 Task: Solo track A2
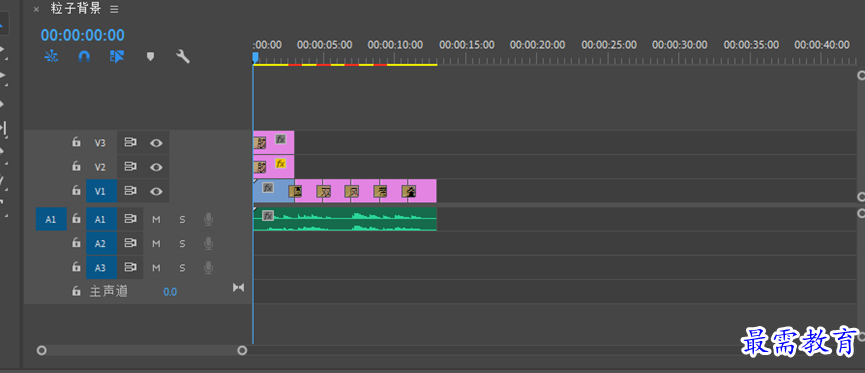(182, 243)
